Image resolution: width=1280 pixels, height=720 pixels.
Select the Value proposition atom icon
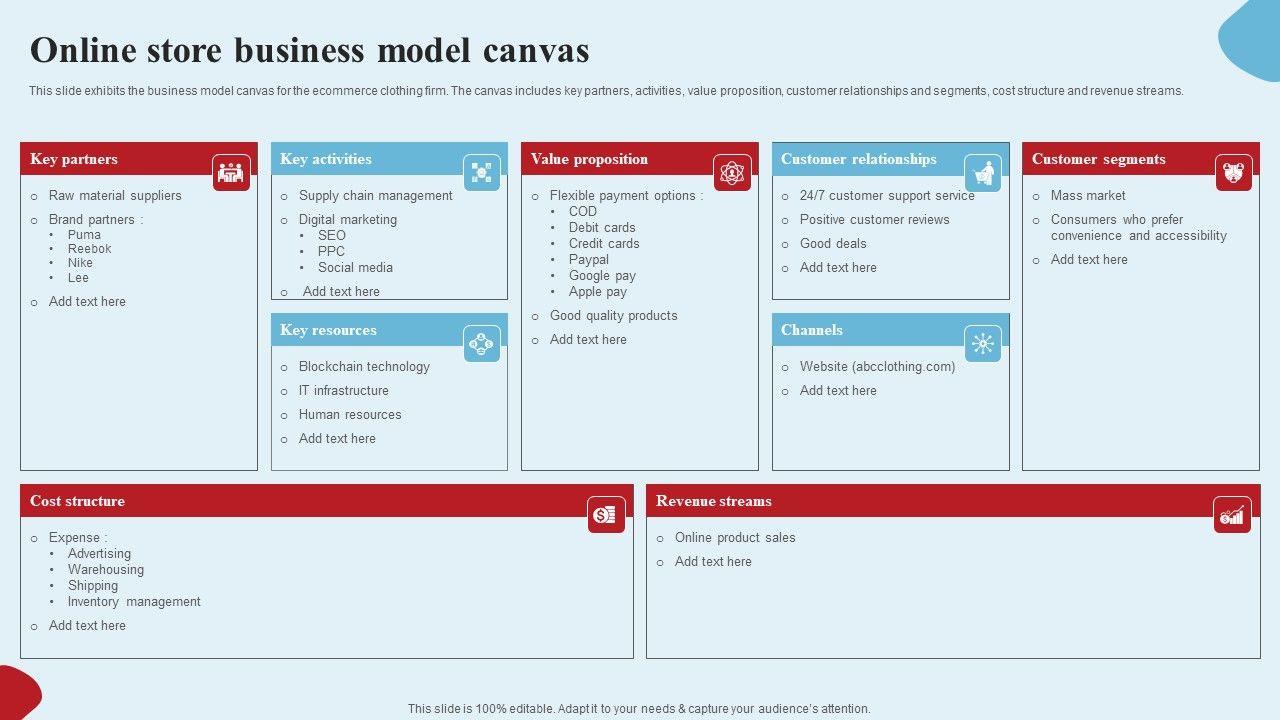(x=733, y=173)
